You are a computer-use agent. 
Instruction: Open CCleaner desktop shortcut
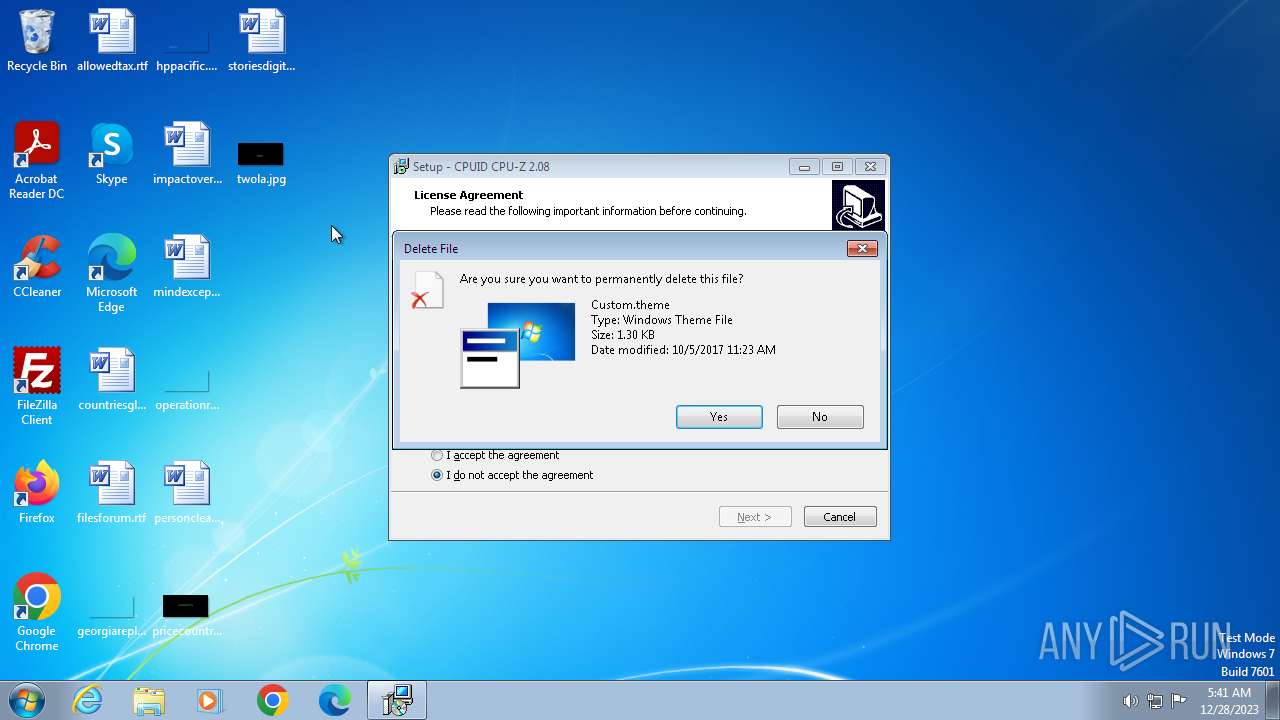click(37, 267)
